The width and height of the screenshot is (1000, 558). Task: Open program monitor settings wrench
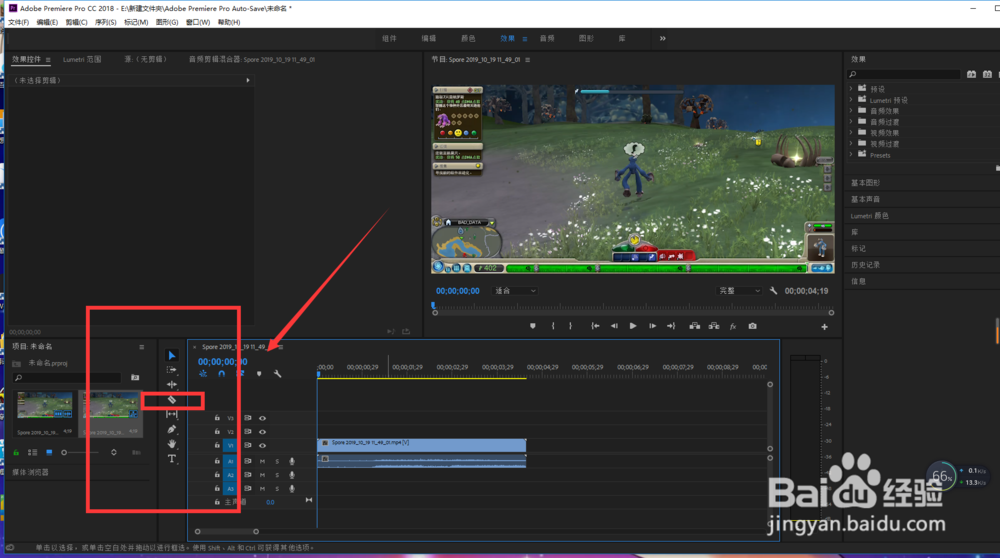click(x=773, y=291)
